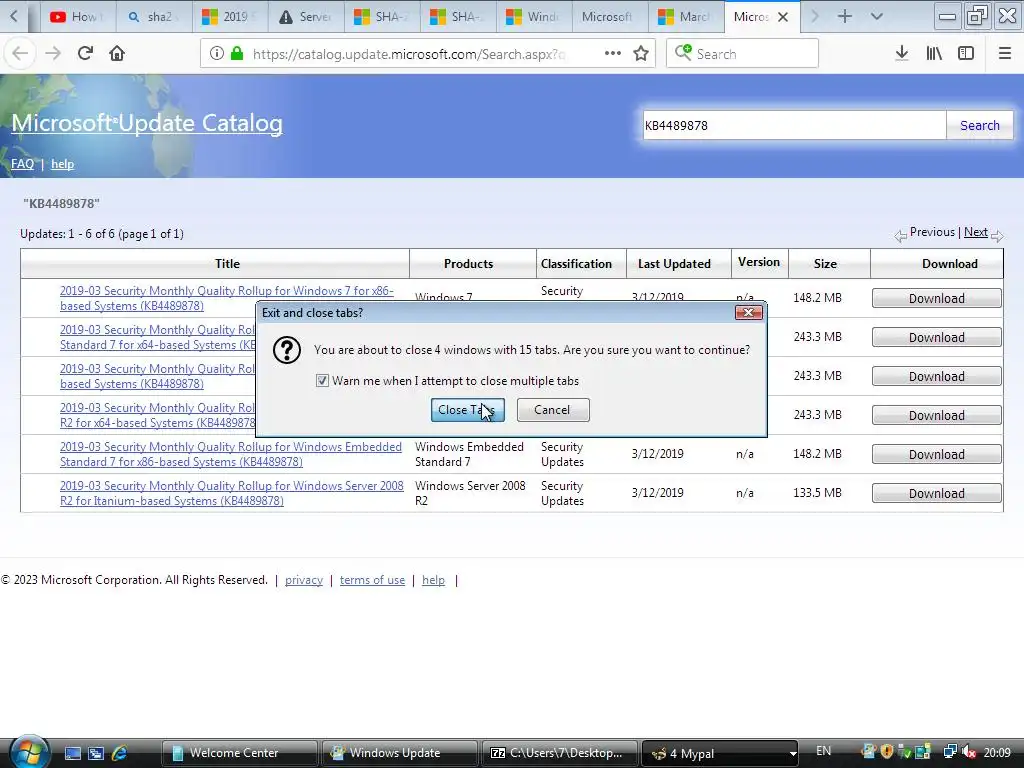
Task: Click the catalog Search button
Action: pos(980,125)
